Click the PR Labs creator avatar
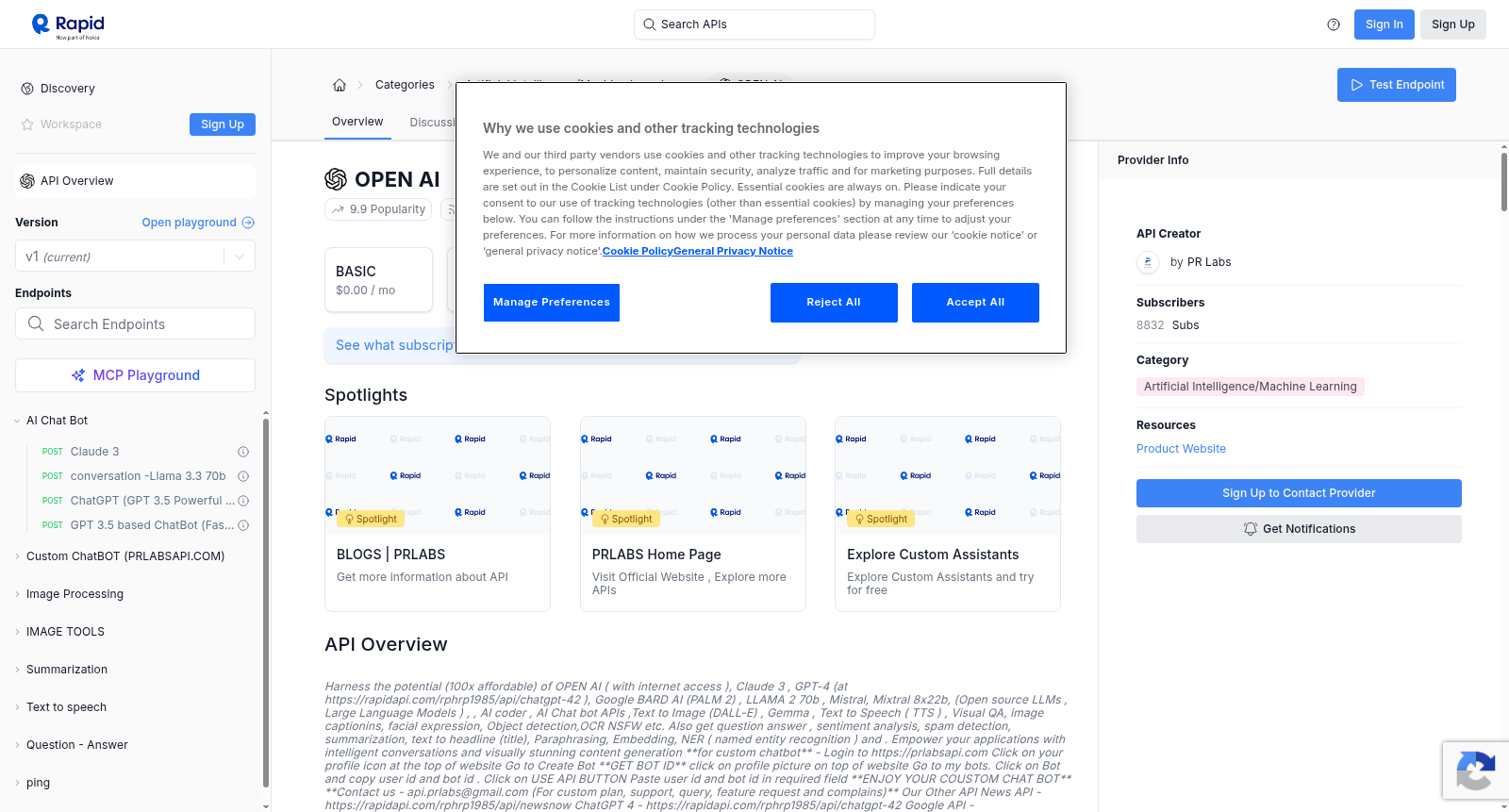This screenshot has height=812, width=1509. (1148, 262)
